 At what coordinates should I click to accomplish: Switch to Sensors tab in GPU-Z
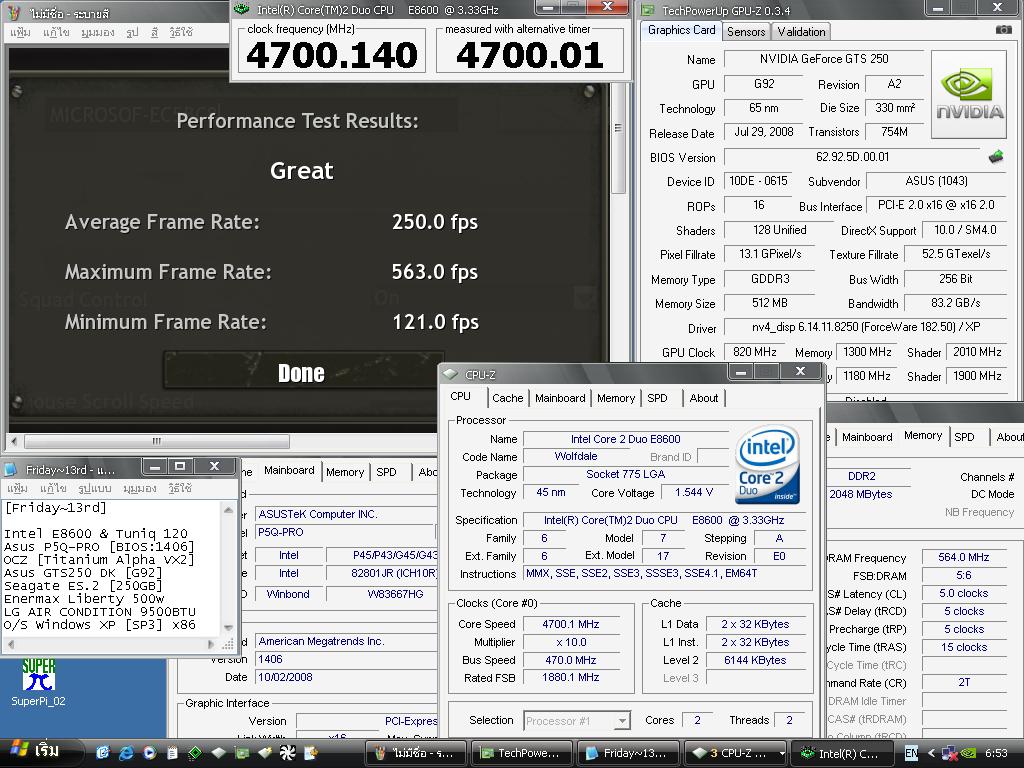746,31
